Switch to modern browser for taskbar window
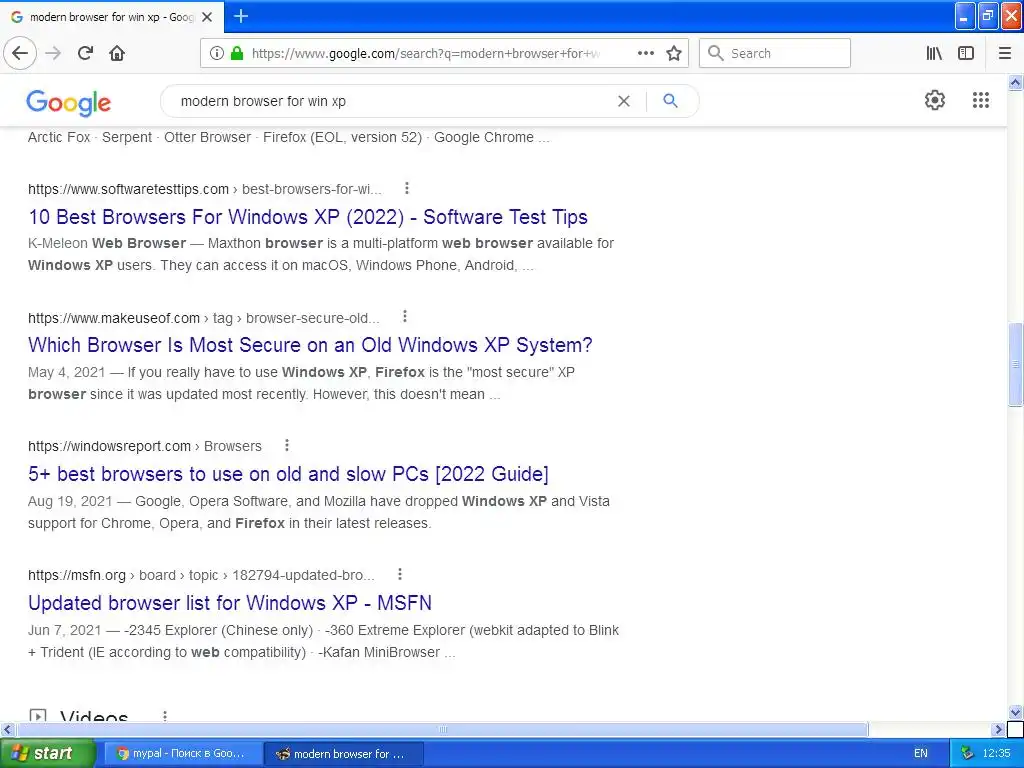This screenshot has height=768, width=1024. pos(344,754)
